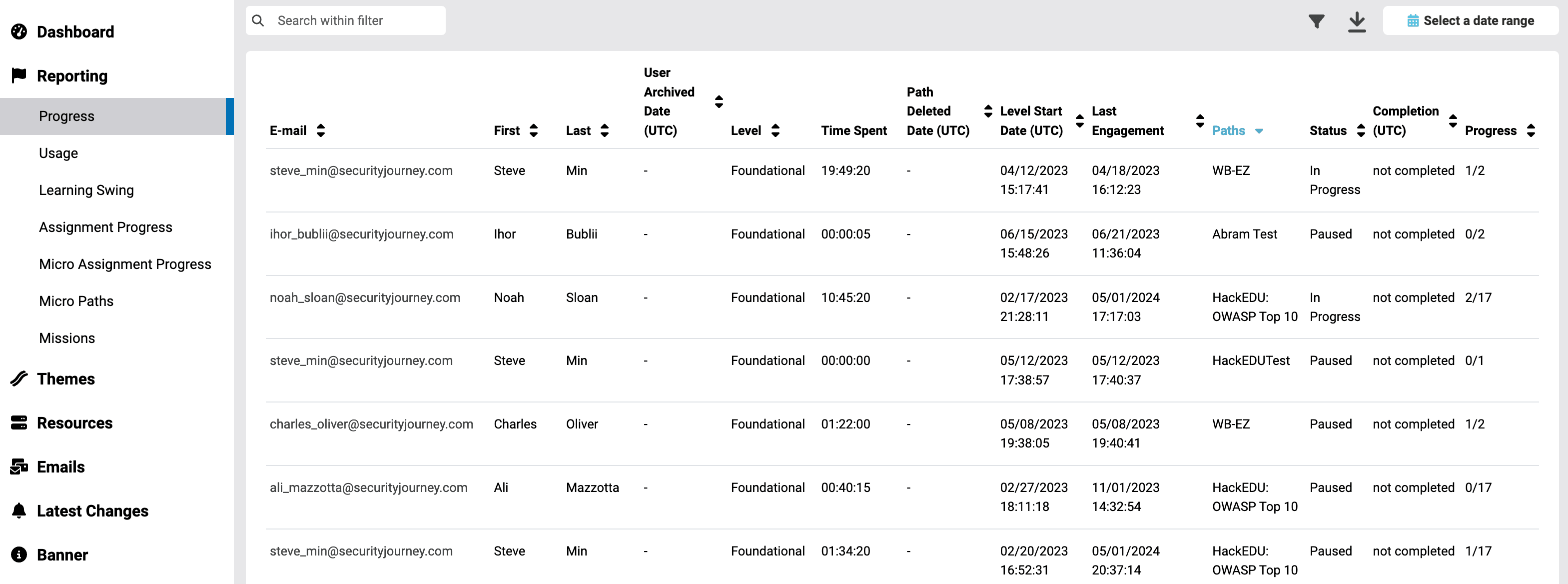Click the filter funnel icon
Image resolution: width=1568 pixels, height=584 pixels.
coord(1316,21)
